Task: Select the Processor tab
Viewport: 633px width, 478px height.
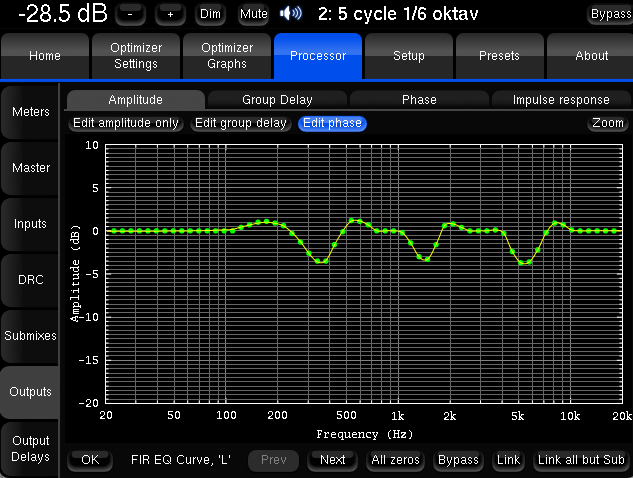Action: (x=318, y=56)
